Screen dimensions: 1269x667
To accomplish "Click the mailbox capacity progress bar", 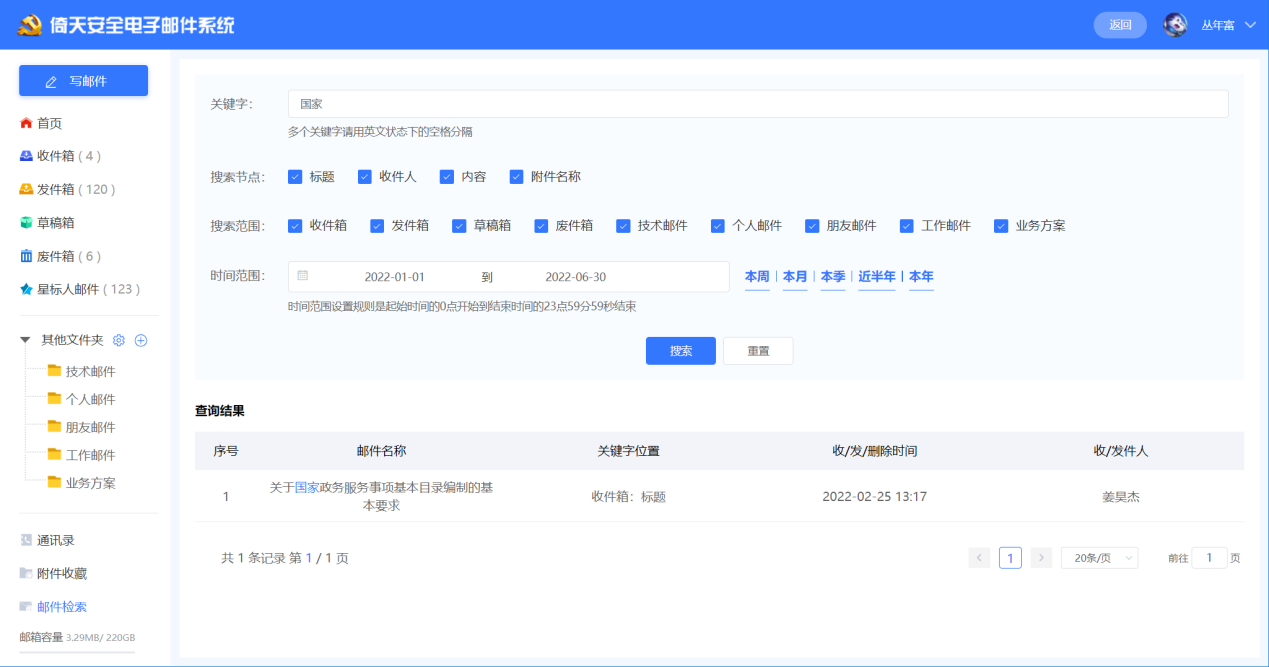I will click(x=77, y=652).
